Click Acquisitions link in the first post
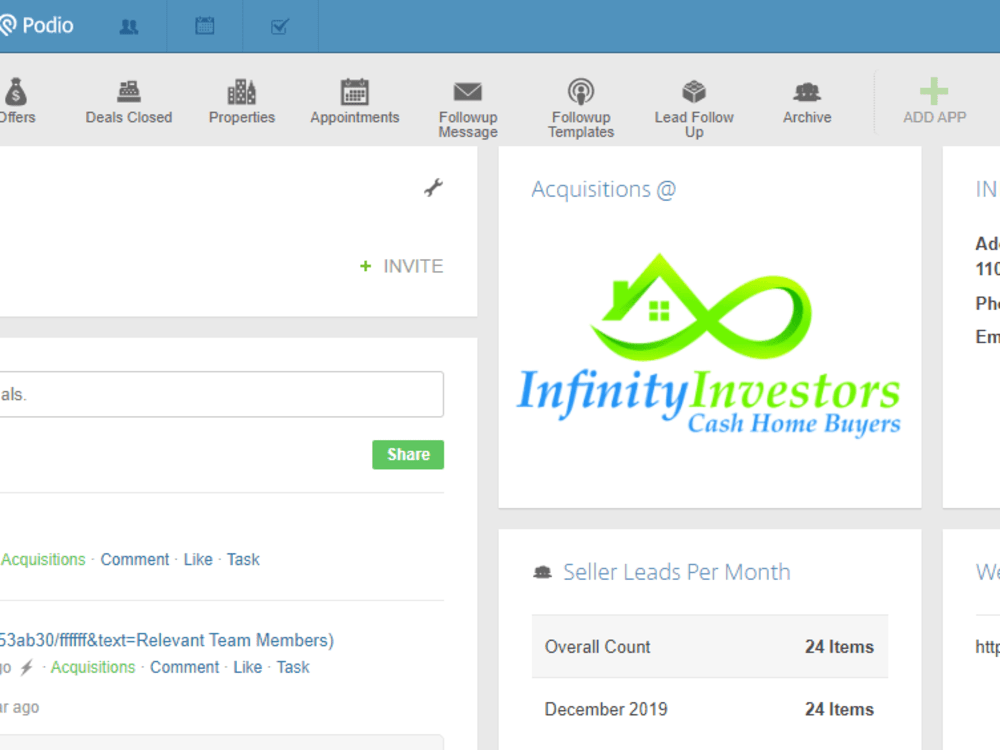 click(43, 559)
